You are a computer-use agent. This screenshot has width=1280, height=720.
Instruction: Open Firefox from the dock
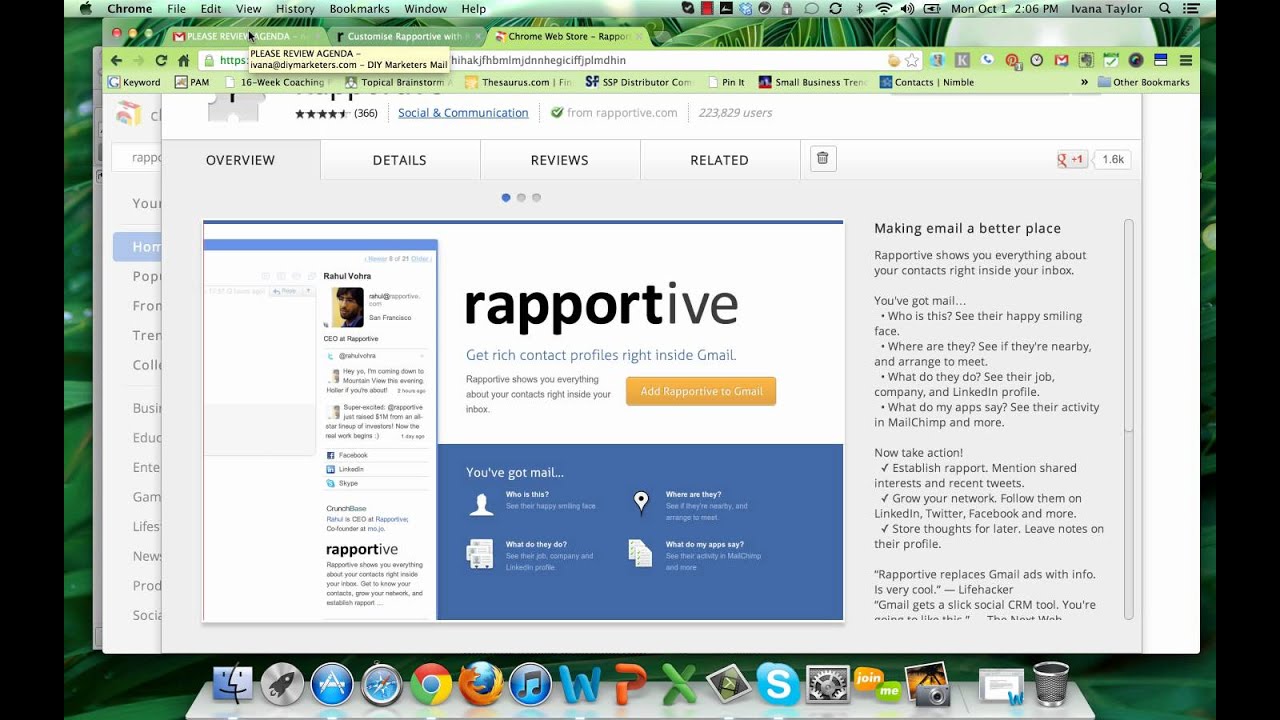coord(481,685)
